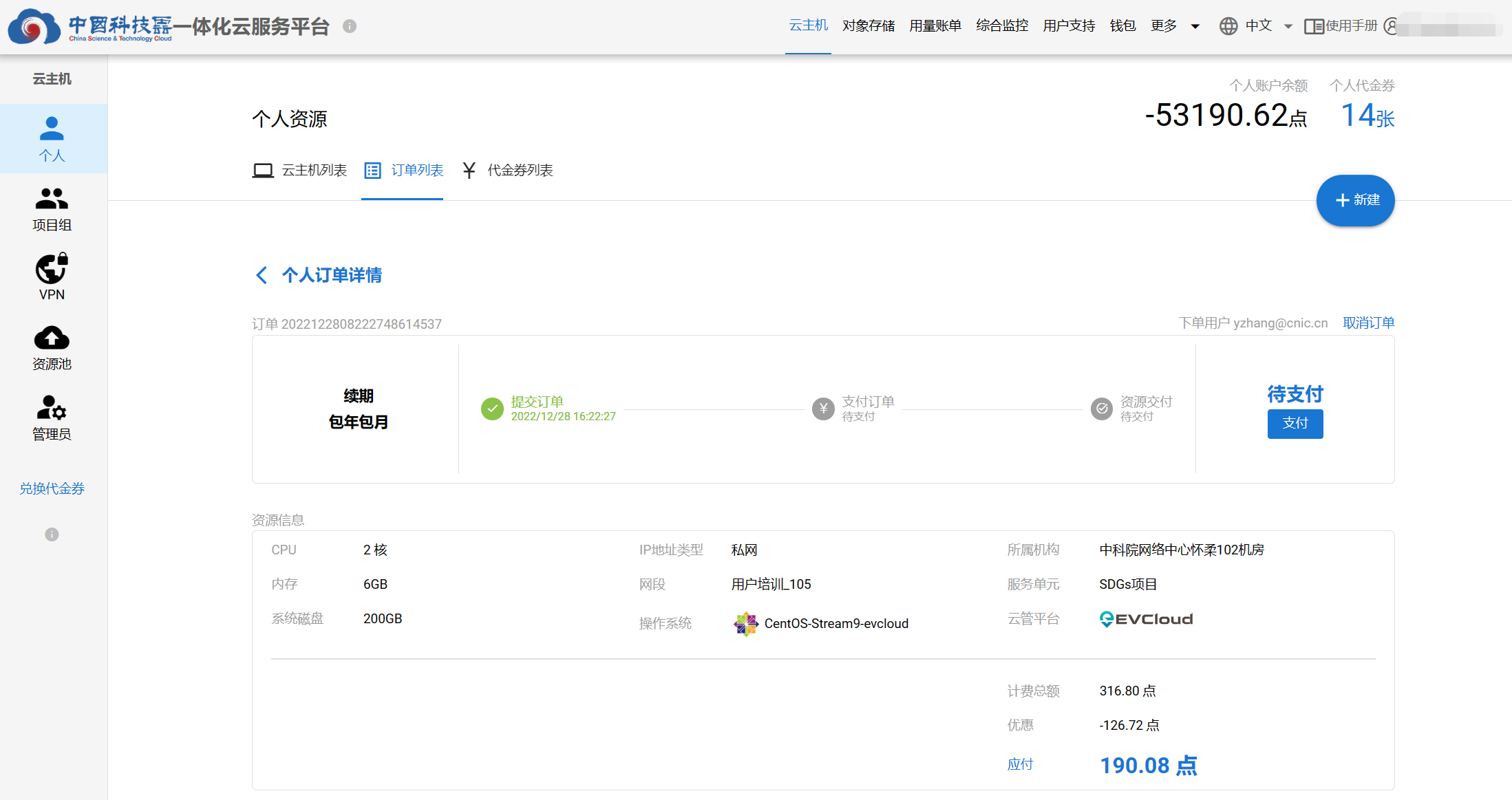The image size is (1512, 800).
Task: Click the user account avatar icon
Action: [1391, 26]
